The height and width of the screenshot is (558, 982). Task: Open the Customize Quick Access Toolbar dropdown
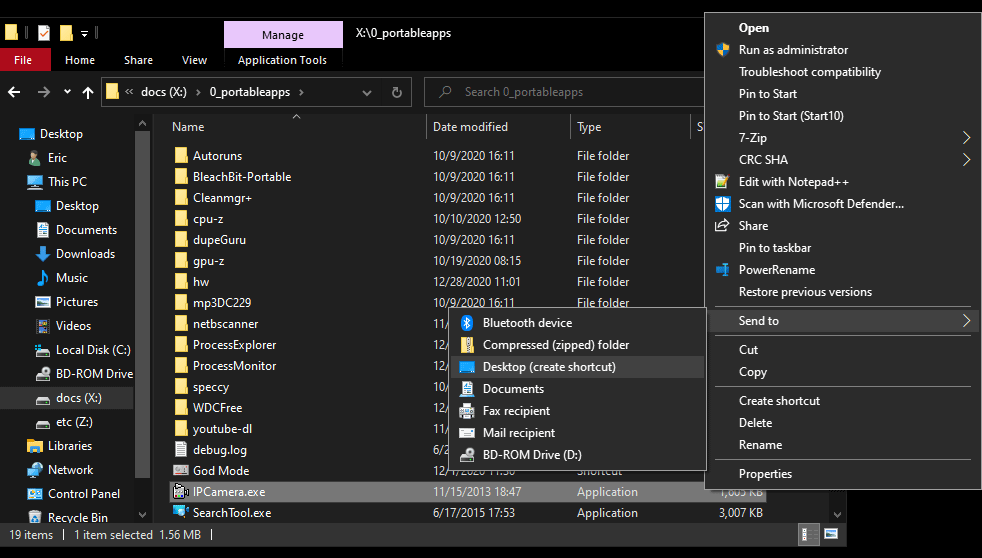pos(84,33)
